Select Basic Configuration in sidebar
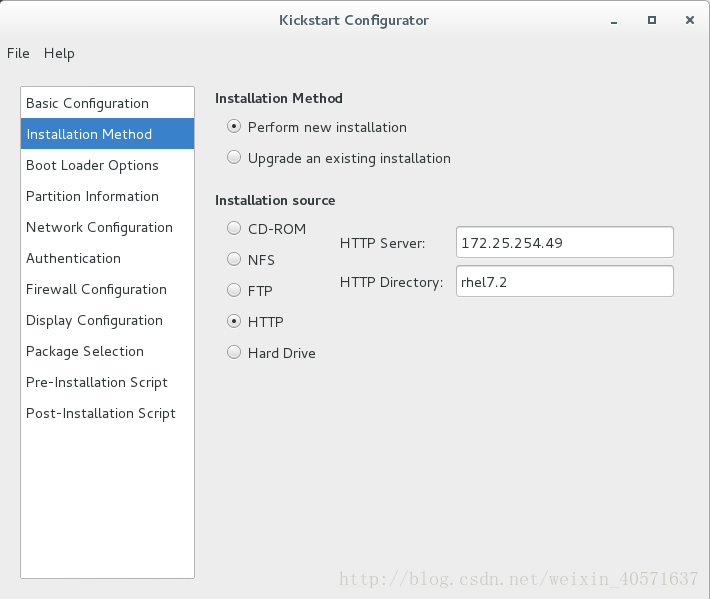The width and height of the screenshot is (710, 599). (107, 103)
